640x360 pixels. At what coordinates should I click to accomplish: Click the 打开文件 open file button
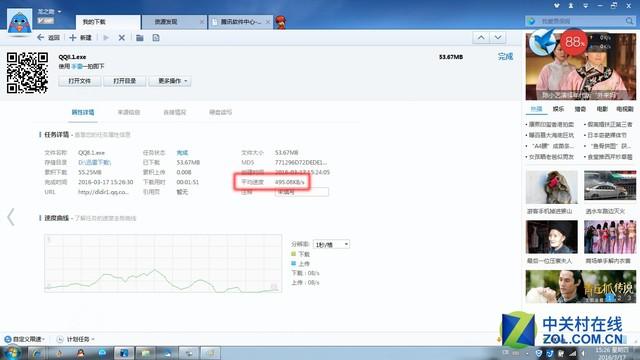coord(80,81)
